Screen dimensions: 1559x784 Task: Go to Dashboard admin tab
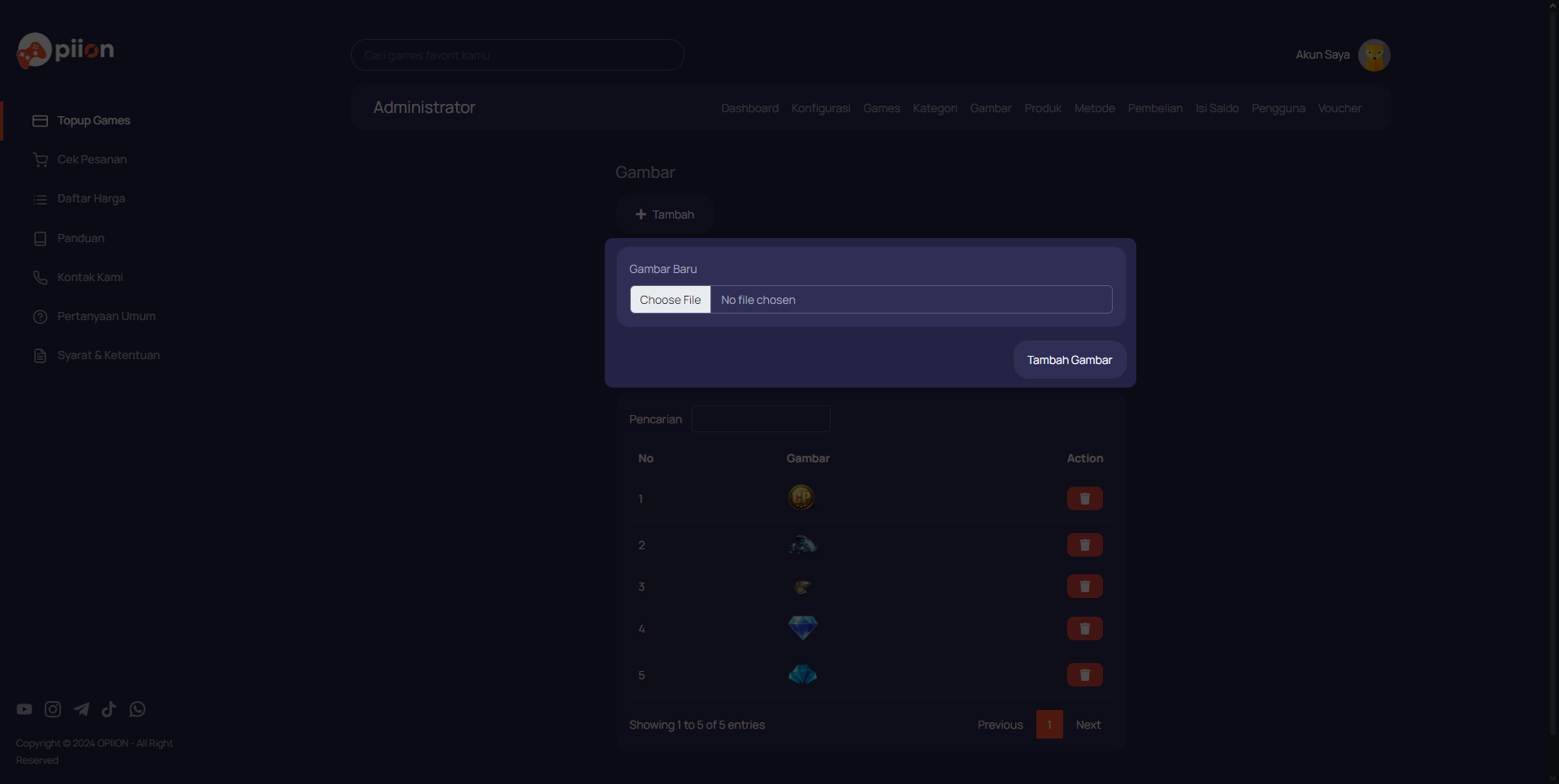click(x=749, y=108)
